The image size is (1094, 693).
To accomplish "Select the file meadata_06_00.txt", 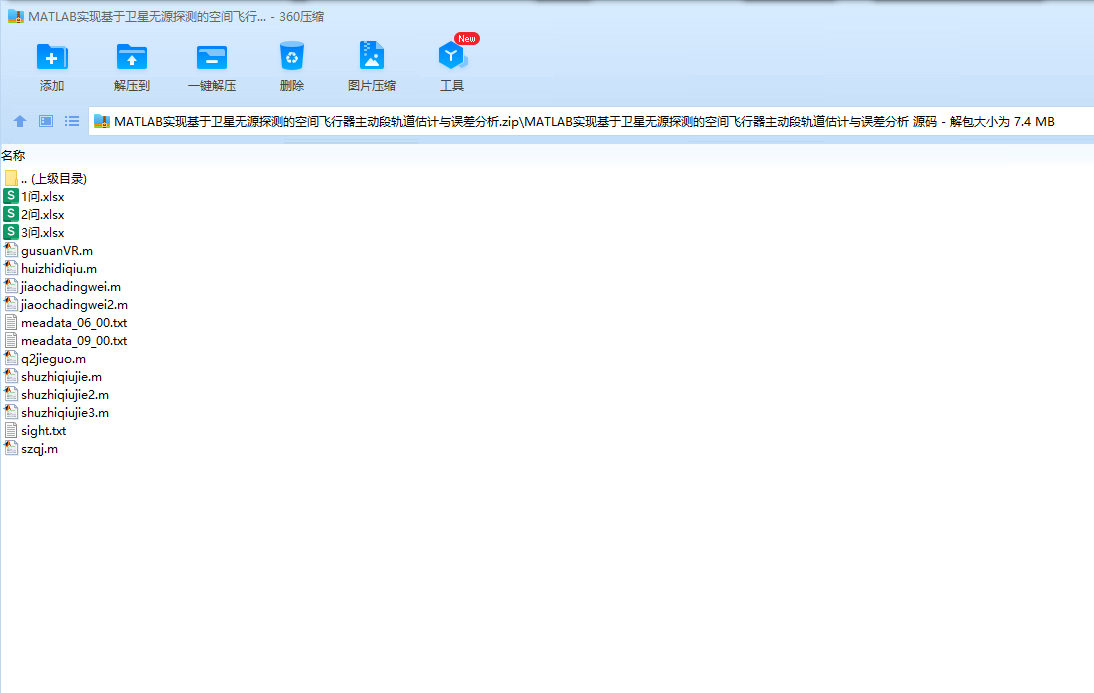I will coord(66,323).
